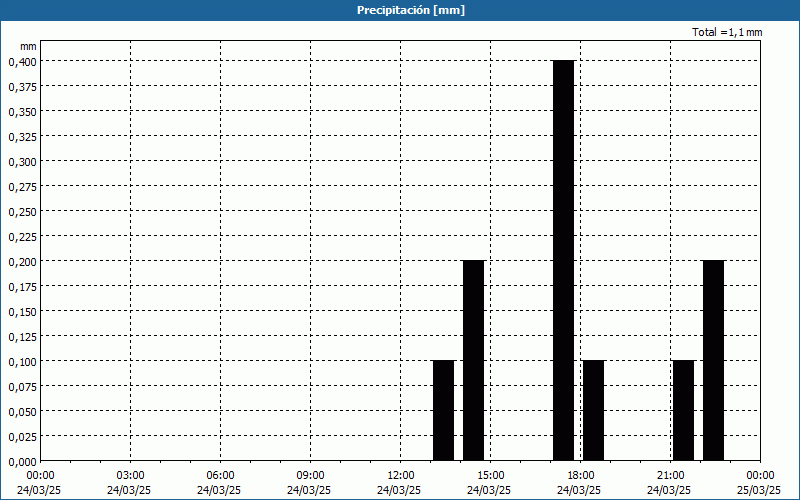Click the '0,100' y-axis label

(22, 361)
